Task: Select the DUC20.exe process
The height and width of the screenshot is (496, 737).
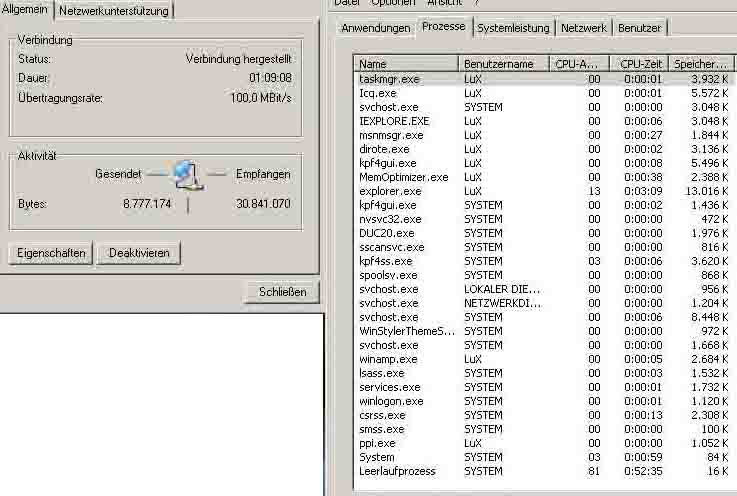Action: click(543, 233)
